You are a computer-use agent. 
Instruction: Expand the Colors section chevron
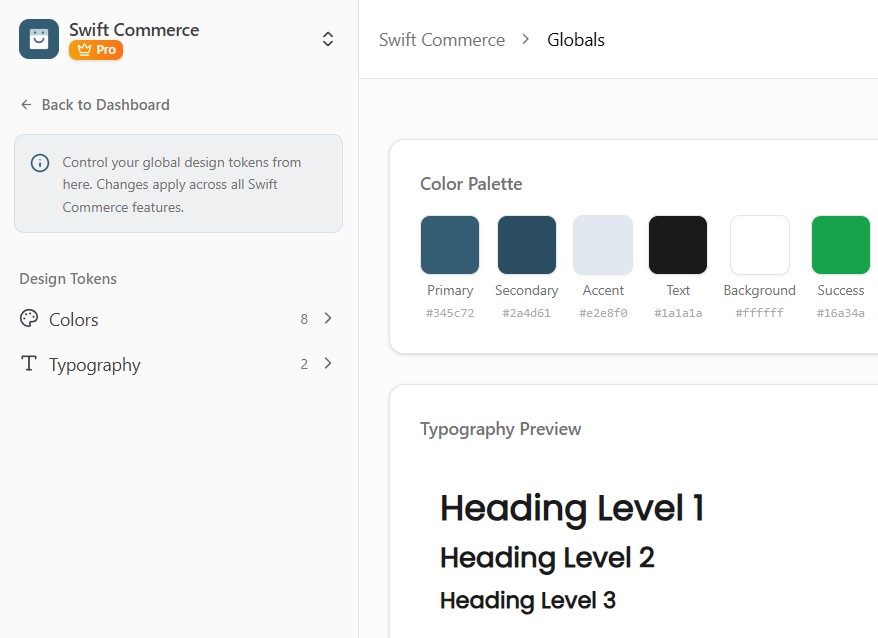328,319
